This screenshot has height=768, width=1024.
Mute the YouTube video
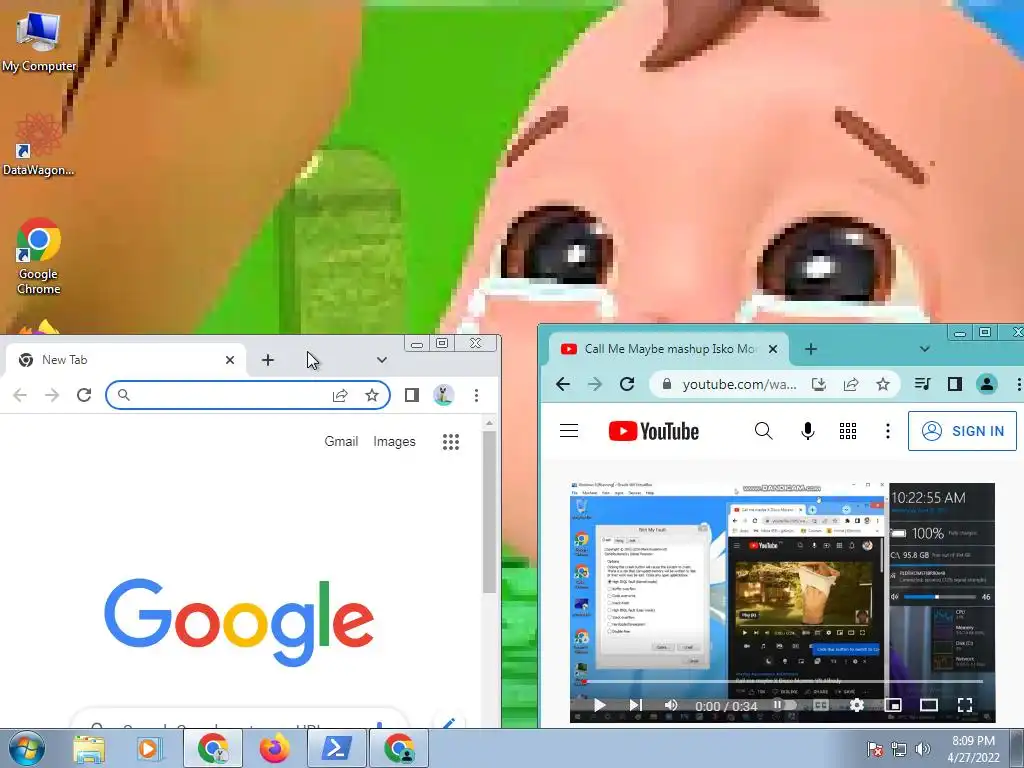(x=671, y=705)
